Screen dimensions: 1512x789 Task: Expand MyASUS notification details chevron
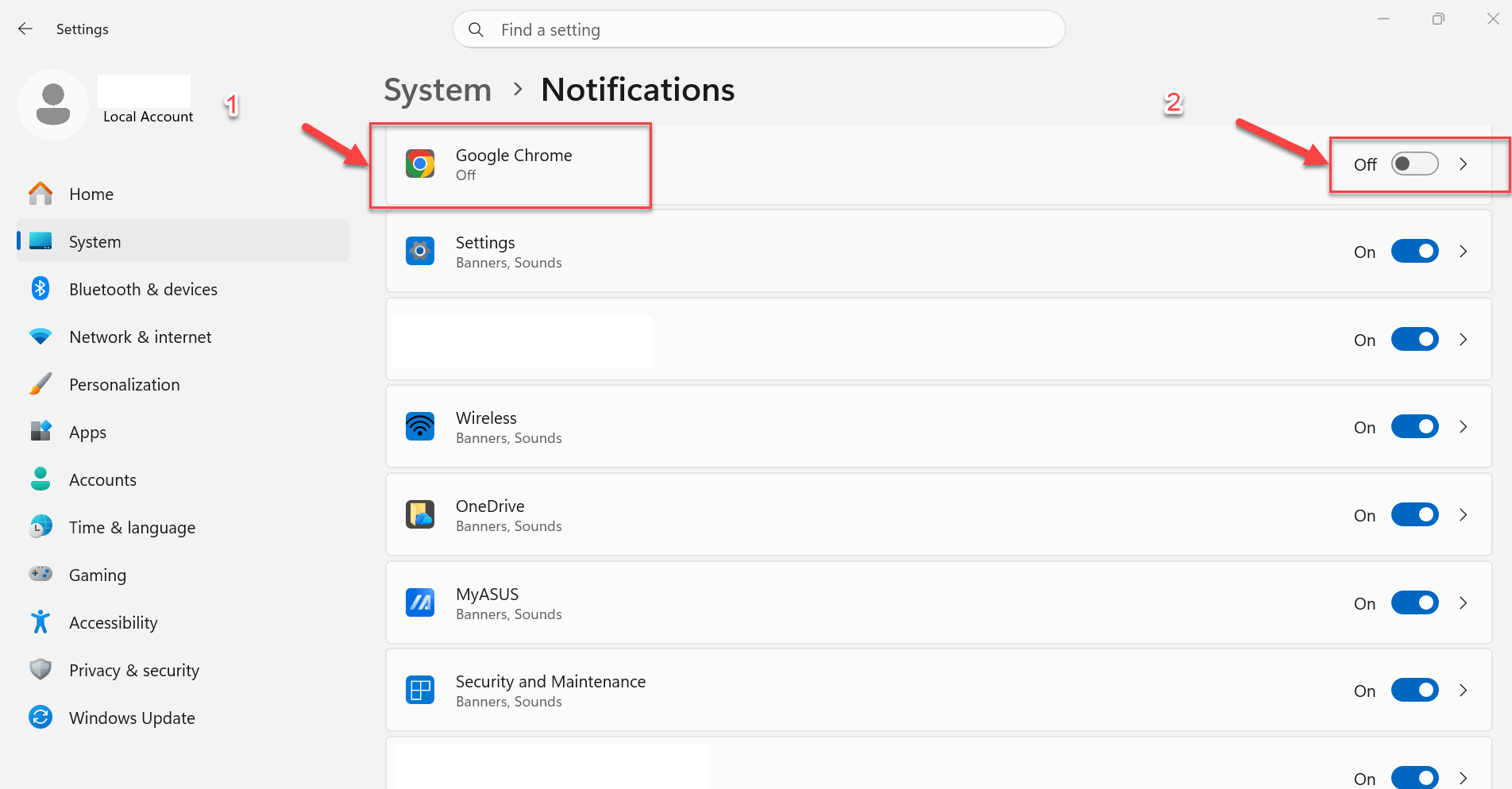(1464, 602)
